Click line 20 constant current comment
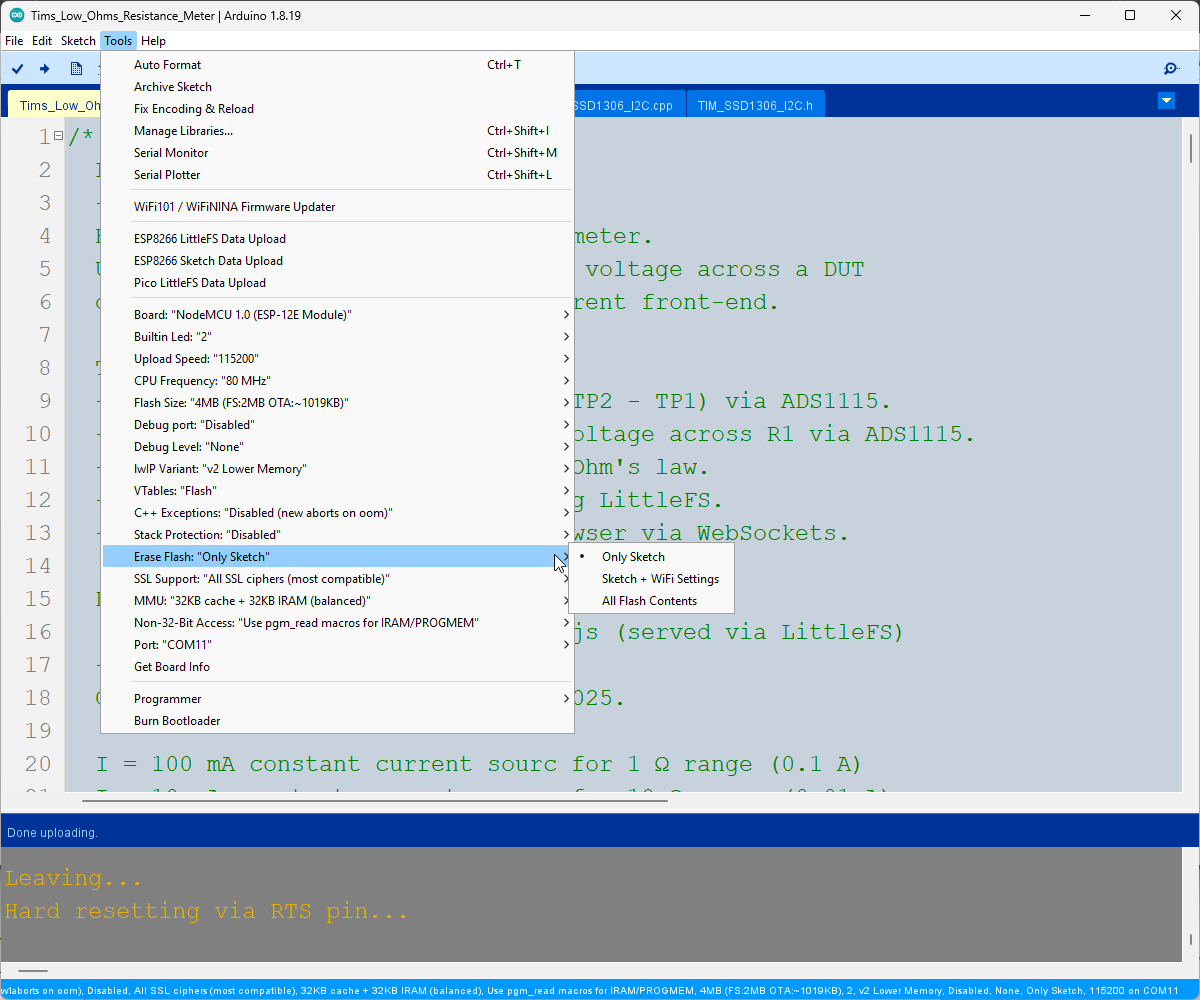This screenshot has width=1200, height=1000. coord(479,764)
